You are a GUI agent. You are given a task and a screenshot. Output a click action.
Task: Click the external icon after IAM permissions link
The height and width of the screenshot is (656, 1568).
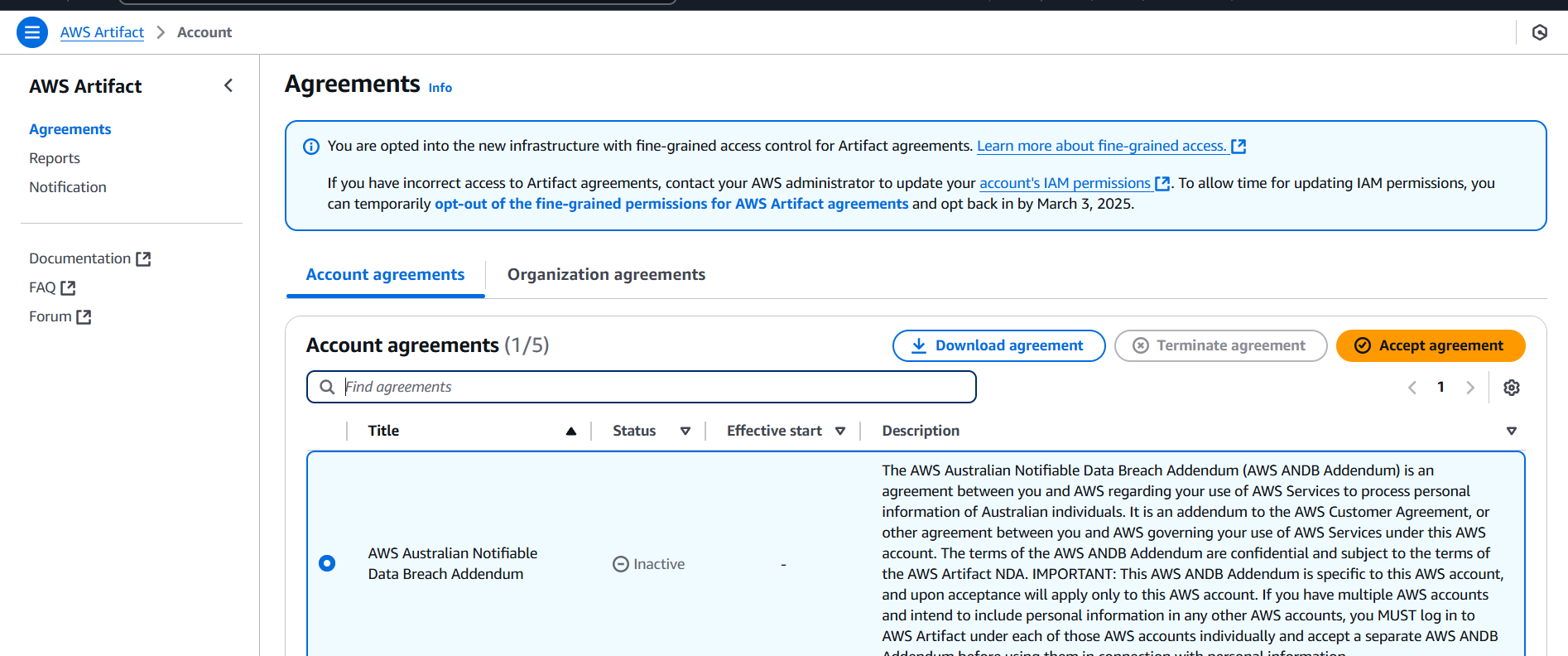tap(1162, 184)
